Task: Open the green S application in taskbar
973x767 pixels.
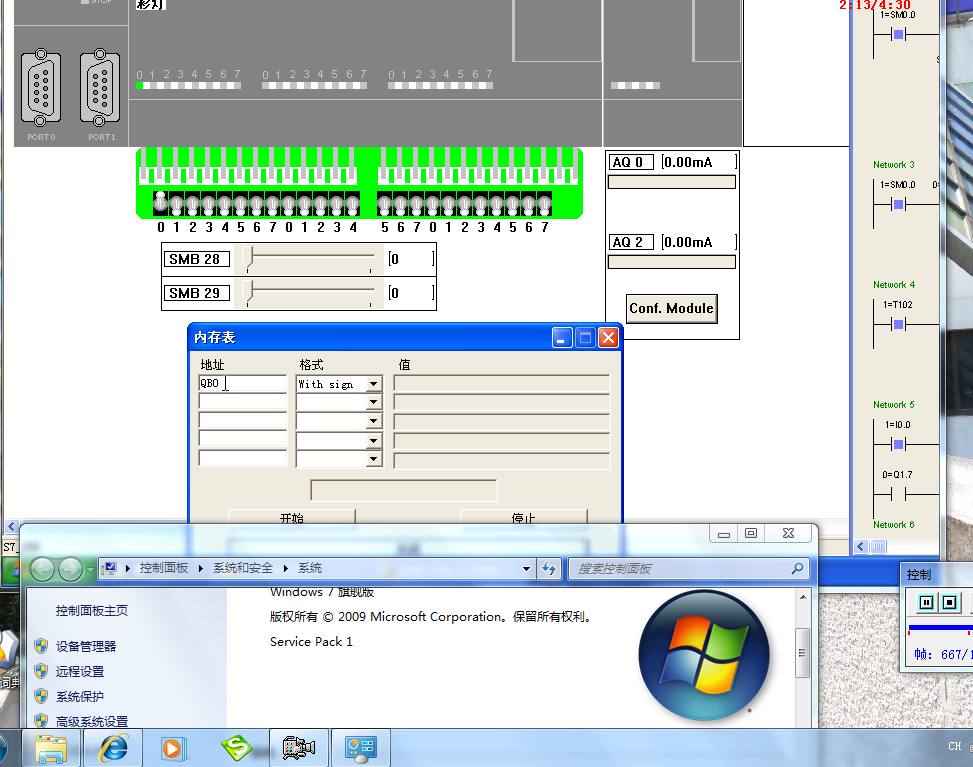Action: [x=236, y=747]
